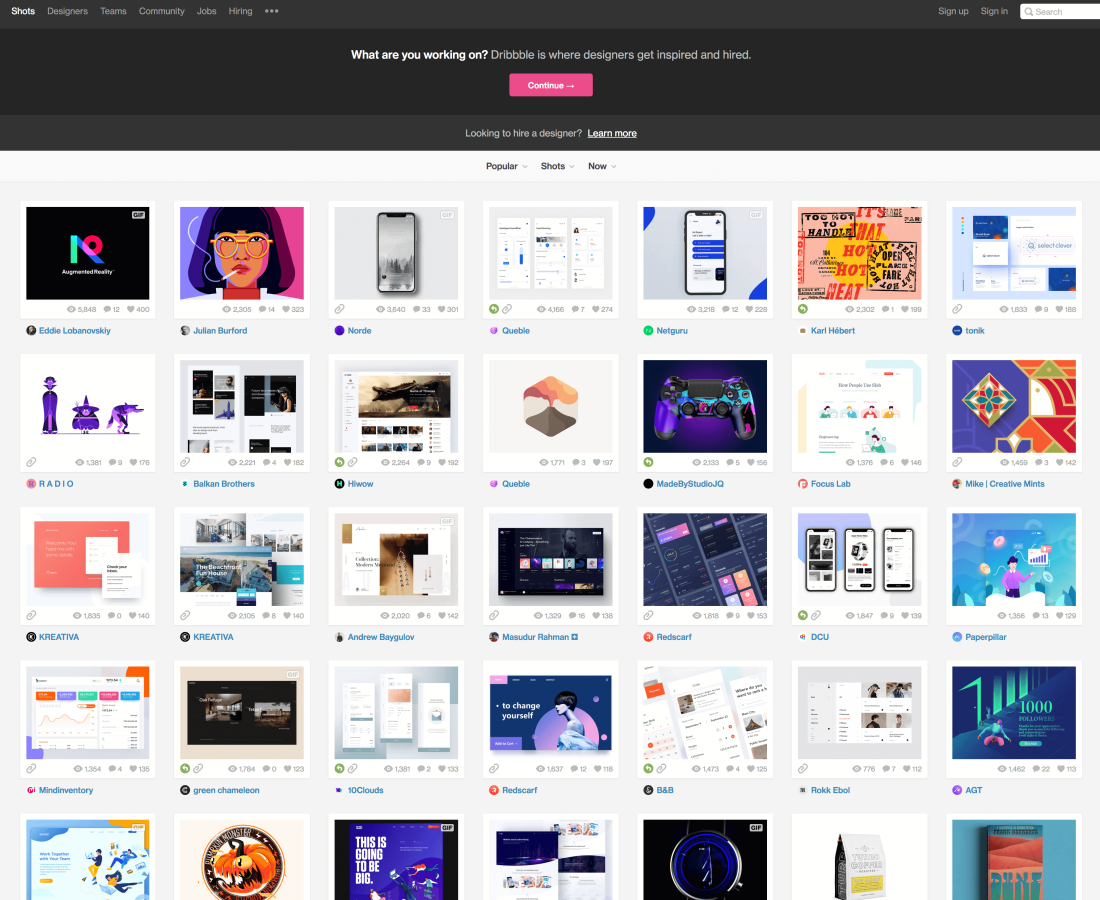The width and height of the screenshot is (1100, 900).
Task: Click the comments icon on Eddie Lobanovskiy's shot
Action: click(x=107, y=309)
